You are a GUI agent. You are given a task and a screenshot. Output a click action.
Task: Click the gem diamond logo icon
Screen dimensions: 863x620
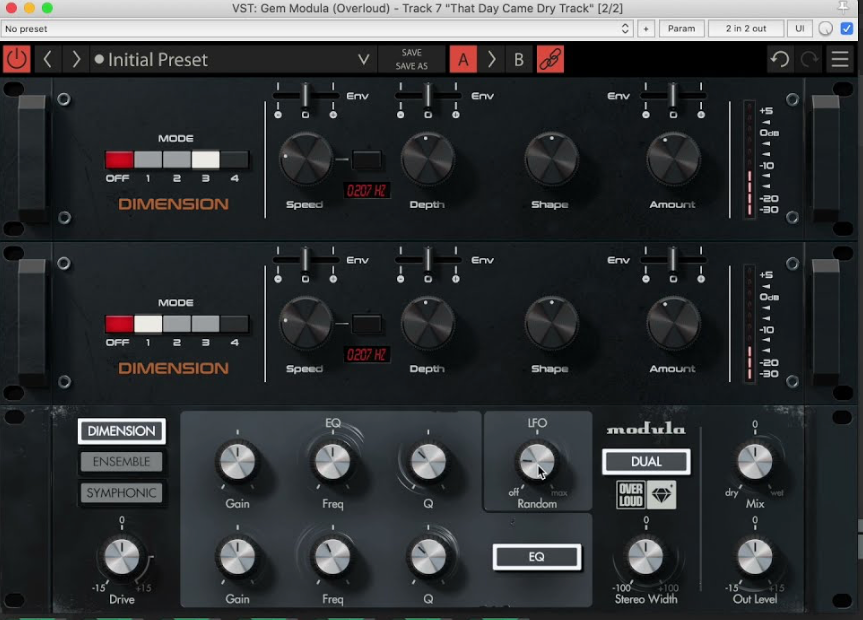tap(661, 495)
